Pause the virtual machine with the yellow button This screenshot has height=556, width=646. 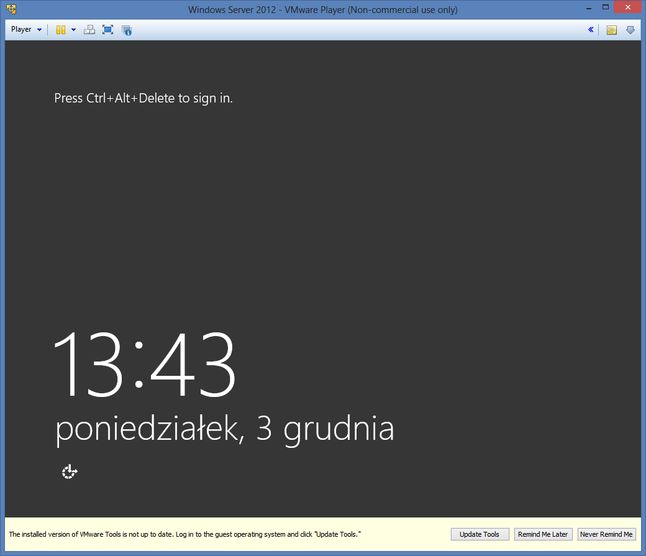[61, 30]
